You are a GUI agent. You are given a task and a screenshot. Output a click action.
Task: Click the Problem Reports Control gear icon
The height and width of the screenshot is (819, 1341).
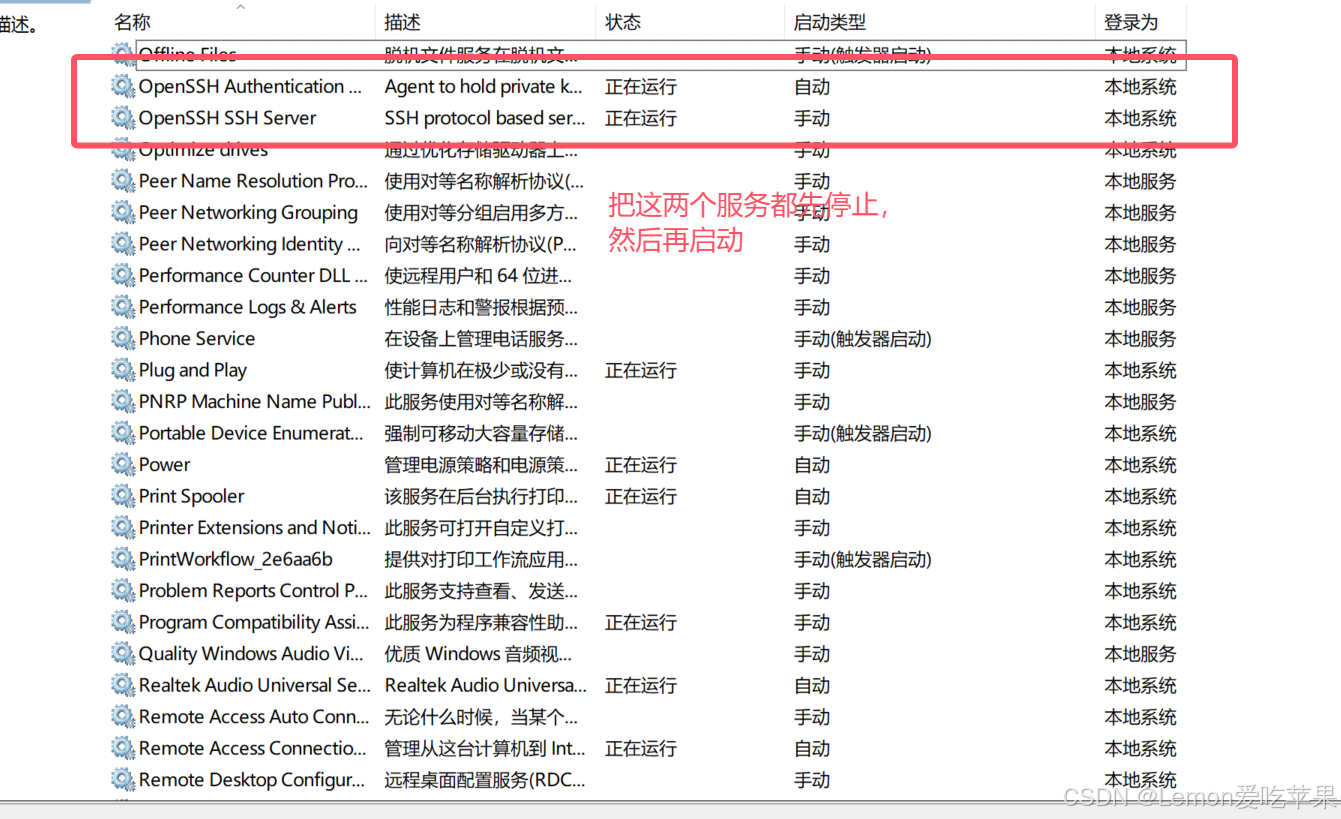coord(123,591)
